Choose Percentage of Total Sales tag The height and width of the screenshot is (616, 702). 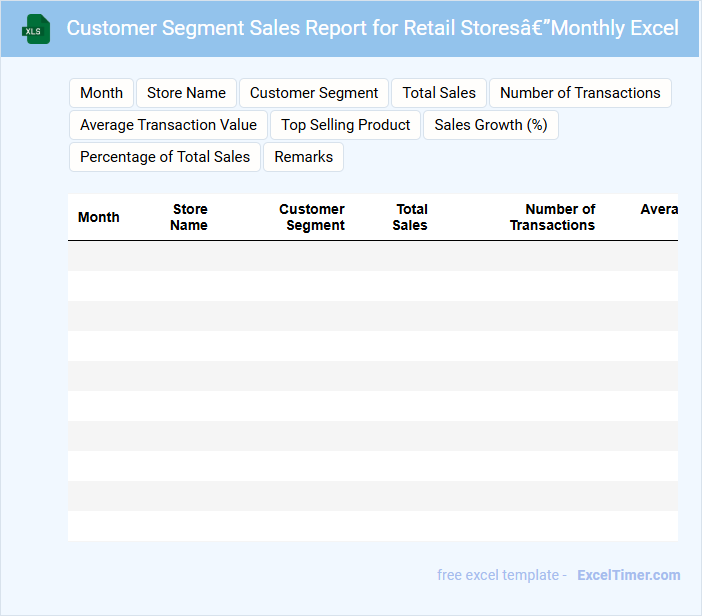(165, 157)
